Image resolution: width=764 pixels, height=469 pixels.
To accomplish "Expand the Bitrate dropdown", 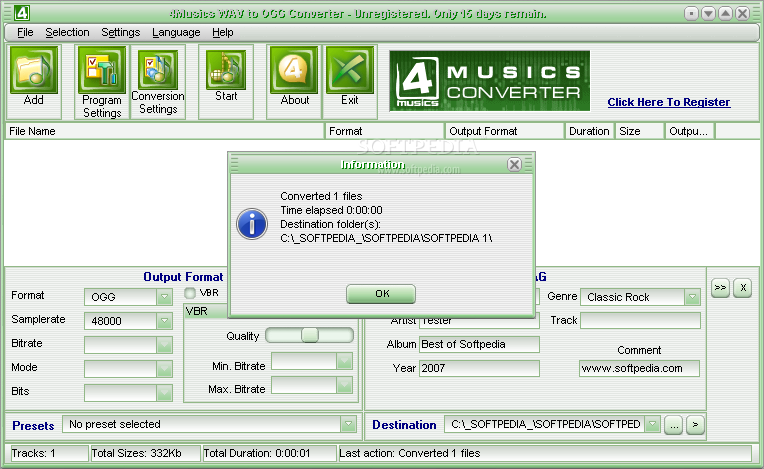I will coord(164,345).
